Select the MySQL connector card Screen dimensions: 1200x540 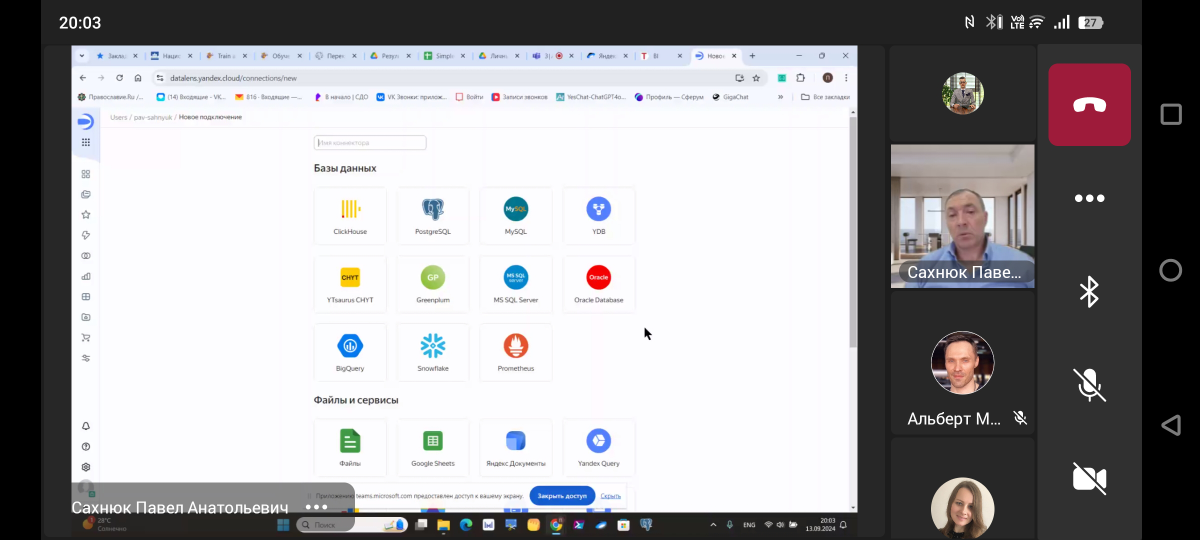click(x=516, y=216)
